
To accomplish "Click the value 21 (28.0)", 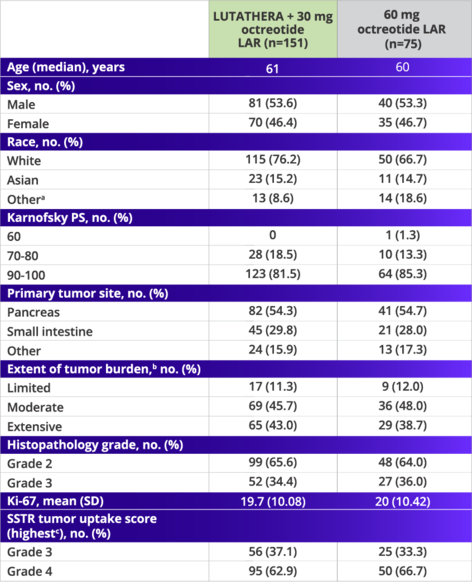I will point(403,330).
